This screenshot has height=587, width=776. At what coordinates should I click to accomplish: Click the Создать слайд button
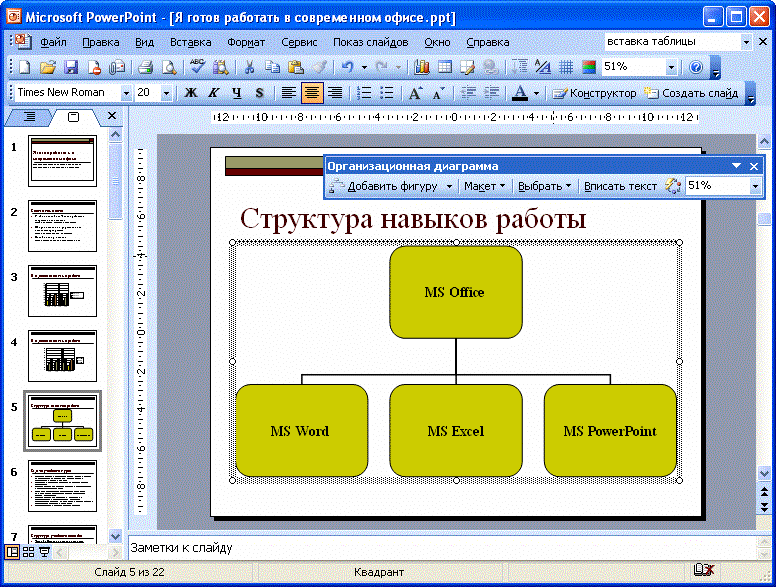(691, 93)
